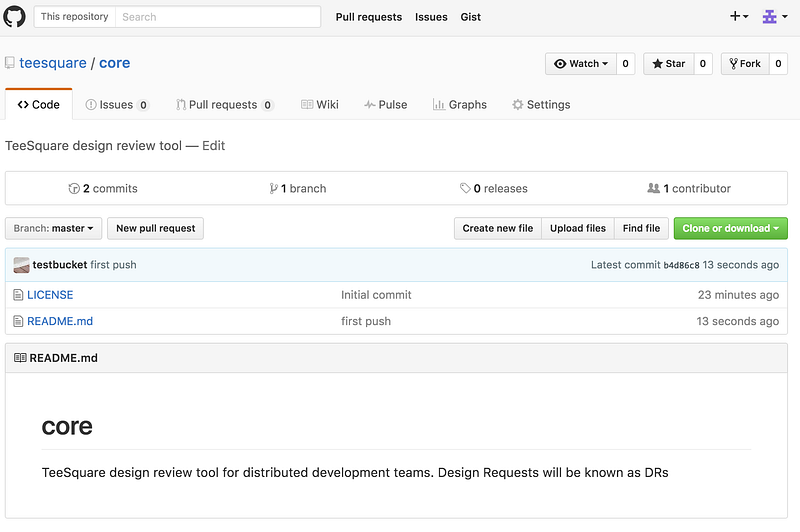Image resolution: width=800 pixels, height=532 pixels.
Task: View the 2 commits history
Action: (103, 188)
